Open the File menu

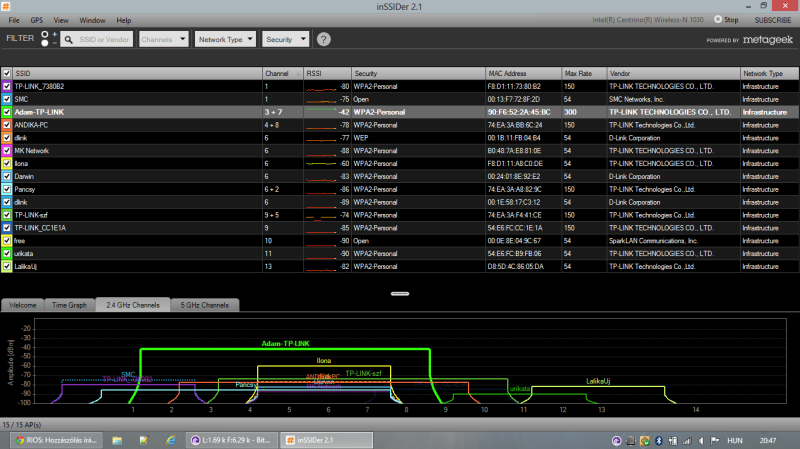[14, 20]
